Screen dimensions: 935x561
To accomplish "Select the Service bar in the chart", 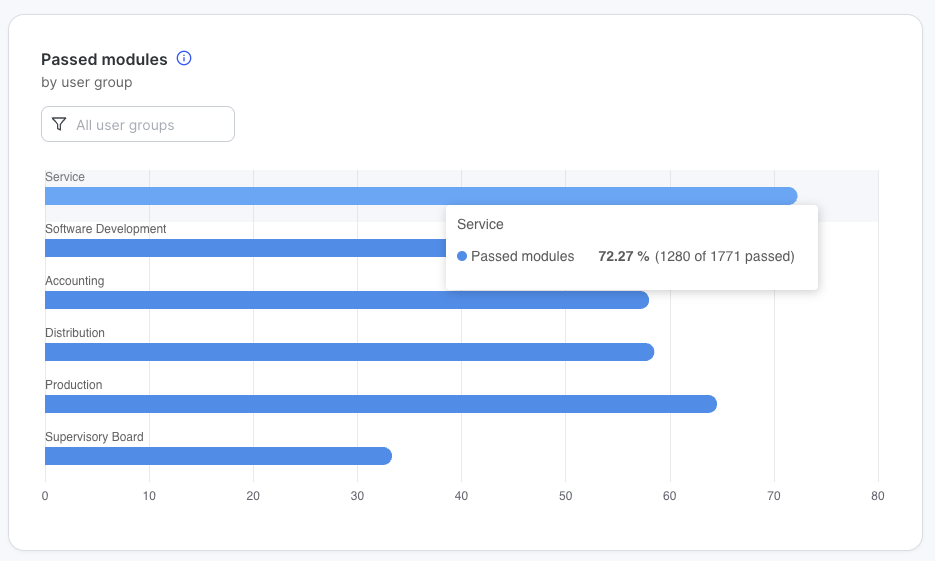I will 420,196.
